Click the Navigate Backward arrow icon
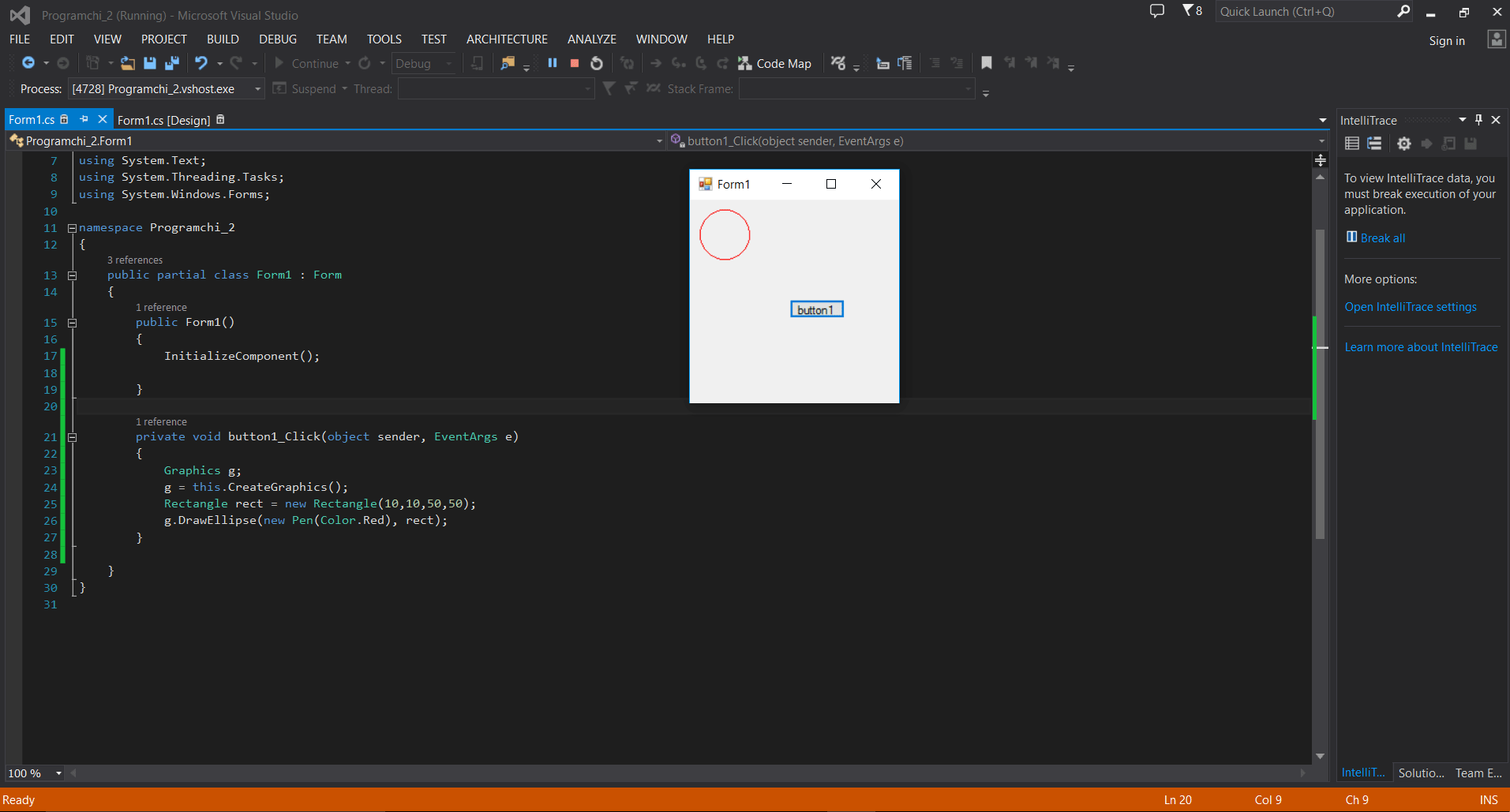 tap(28, 63)
